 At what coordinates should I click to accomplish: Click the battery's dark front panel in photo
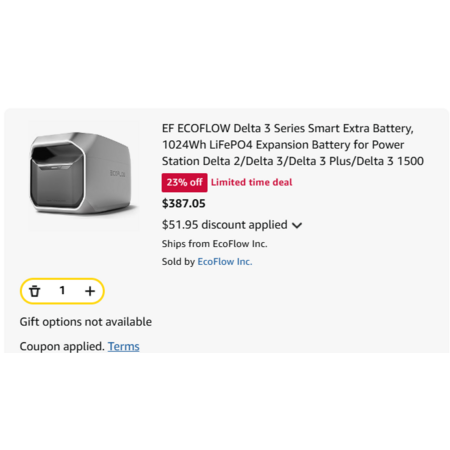(57, 177)
